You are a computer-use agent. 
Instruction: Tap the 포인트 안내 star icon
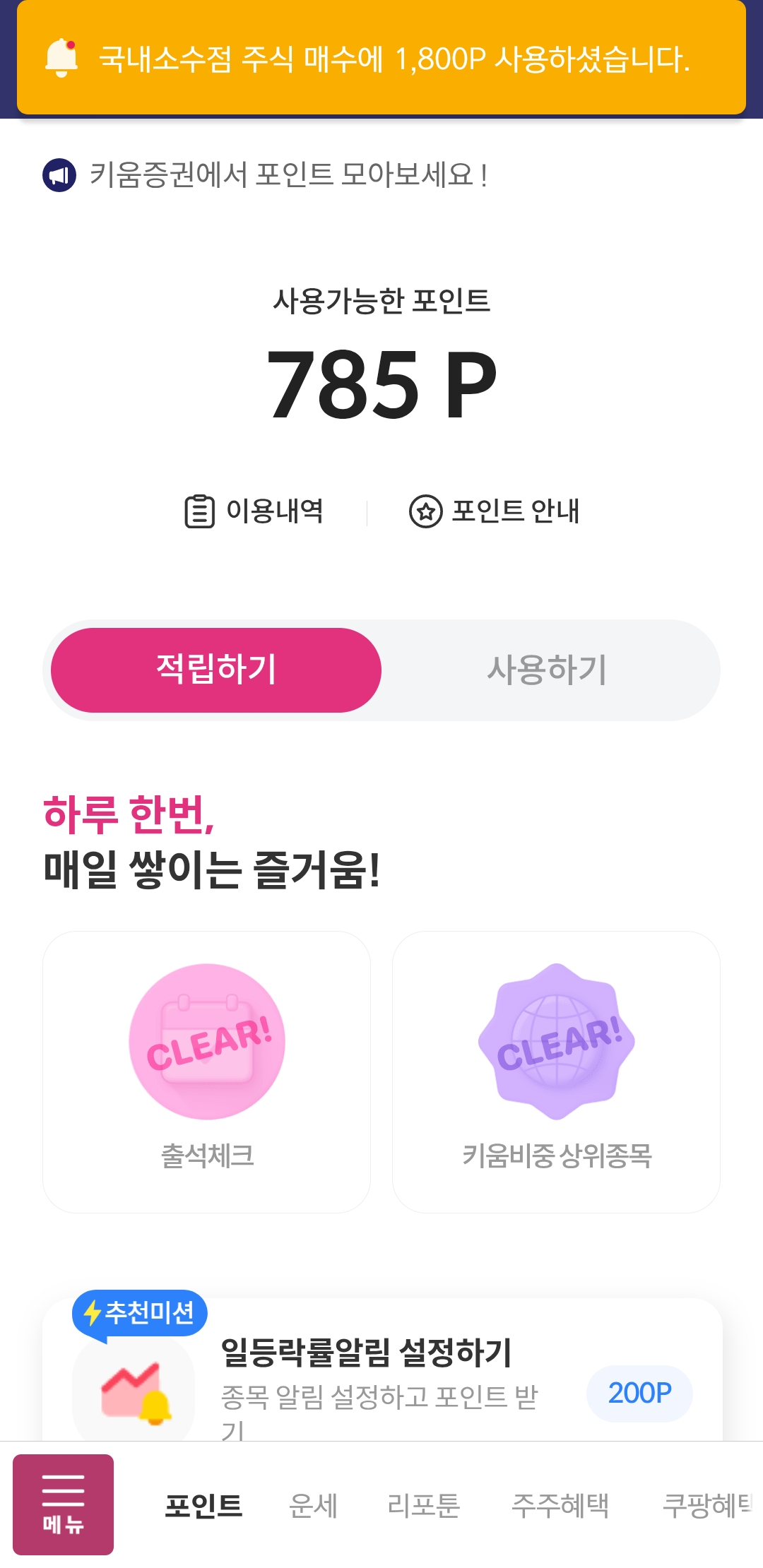click(425, 511)
